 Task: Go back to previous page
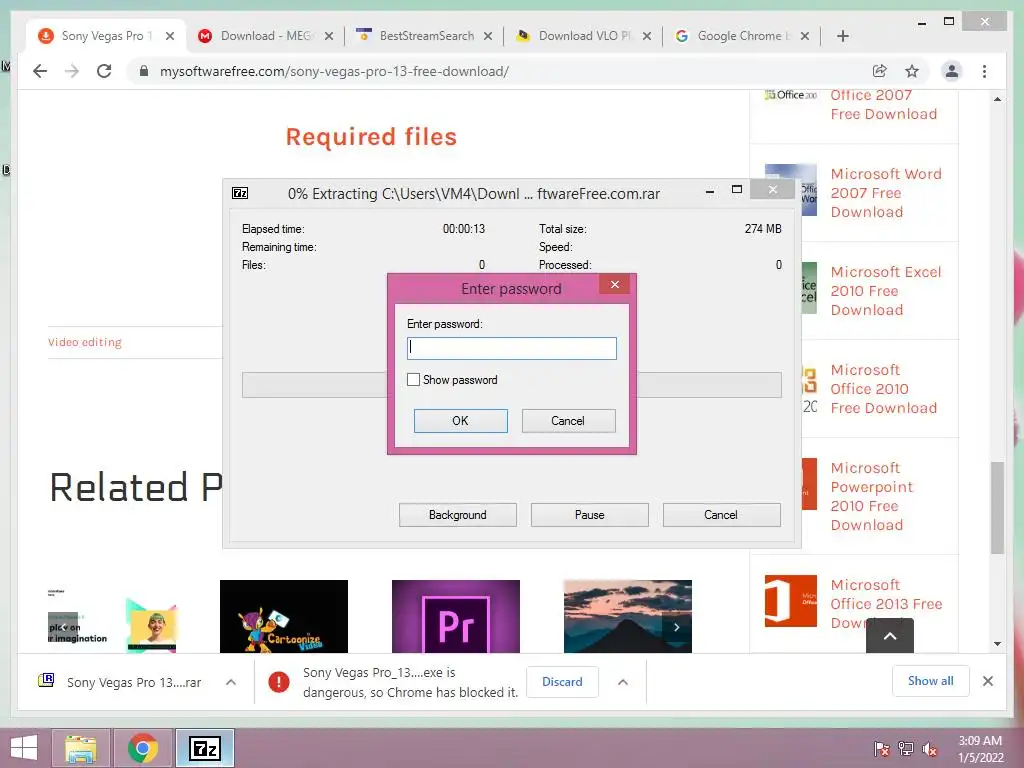(40, 71)
